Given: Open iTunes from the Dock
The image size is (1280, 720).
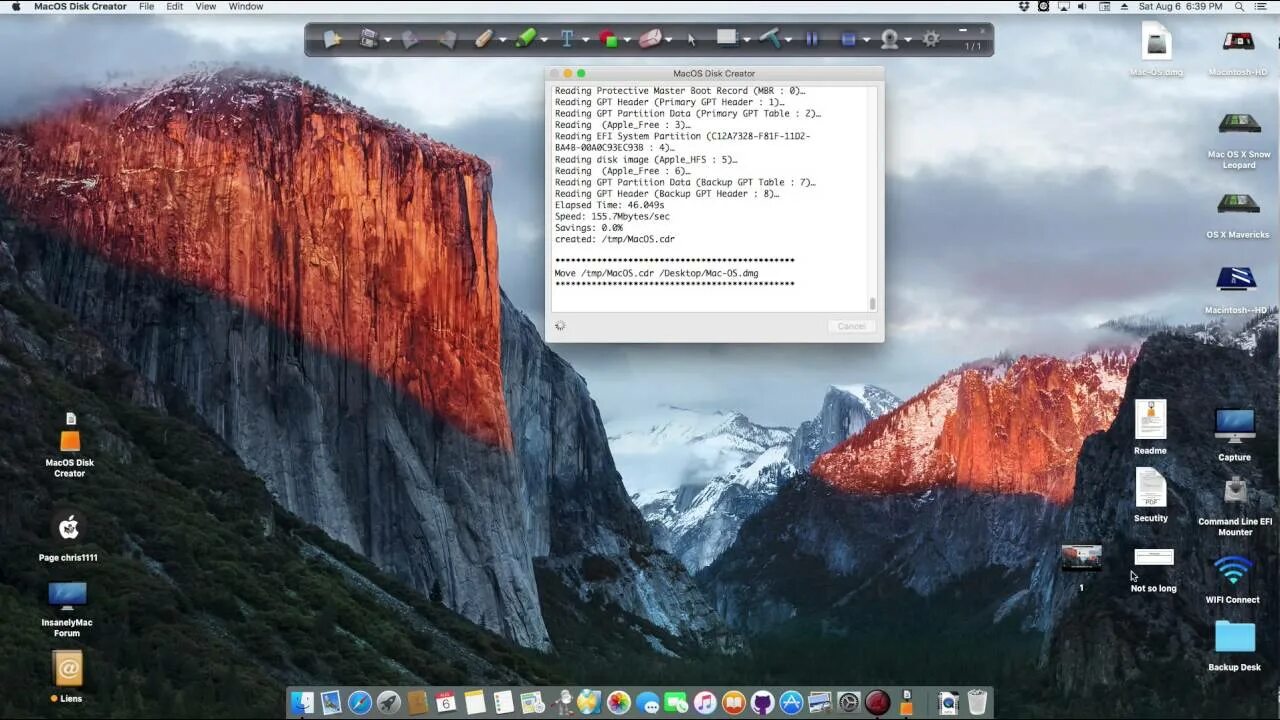Looking at the screenshot, I should [705, 702].
